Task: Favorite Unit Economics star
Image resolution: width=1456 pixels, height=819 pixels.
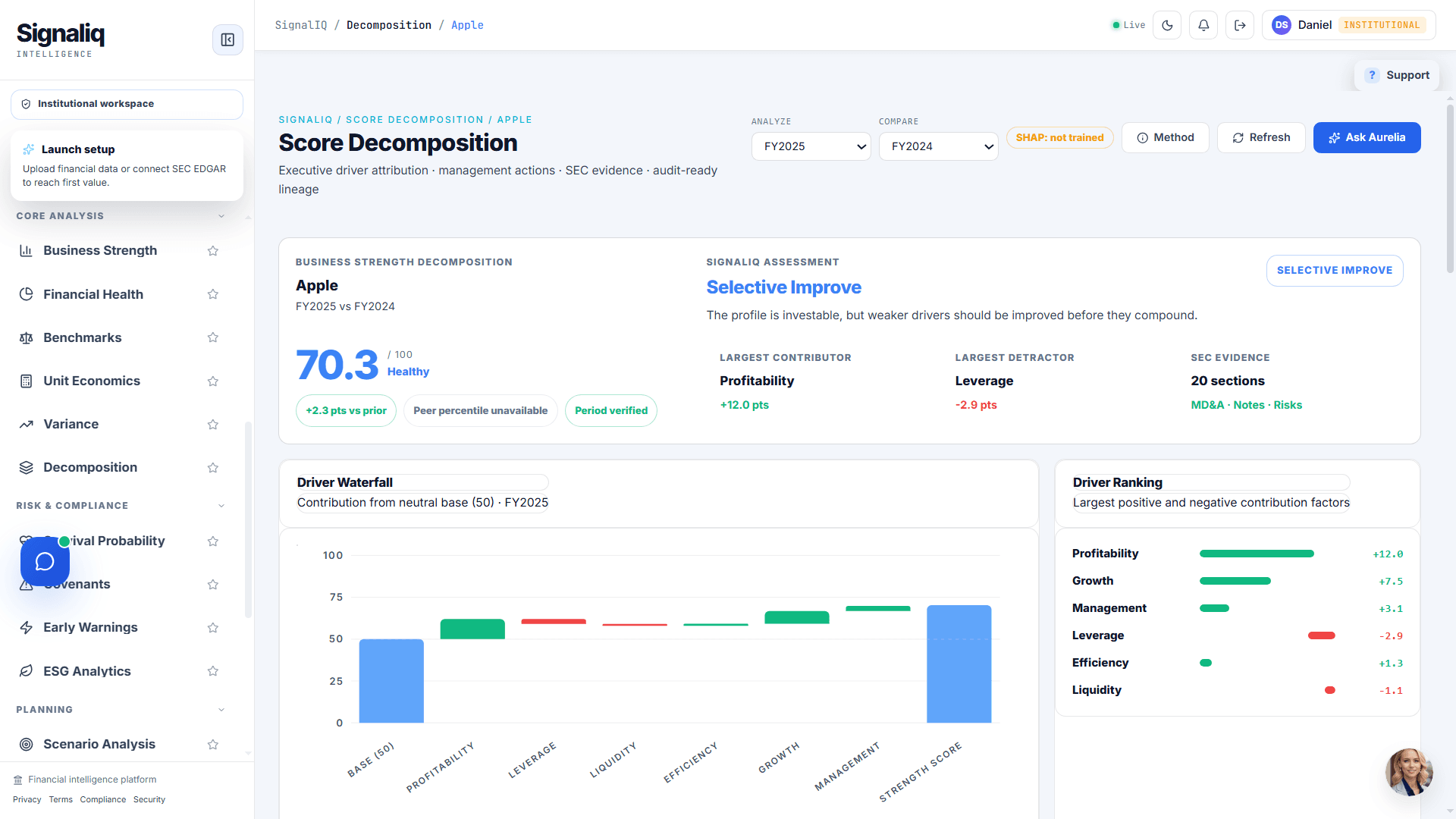Action: pyautogui.click(x=213, y=381)
